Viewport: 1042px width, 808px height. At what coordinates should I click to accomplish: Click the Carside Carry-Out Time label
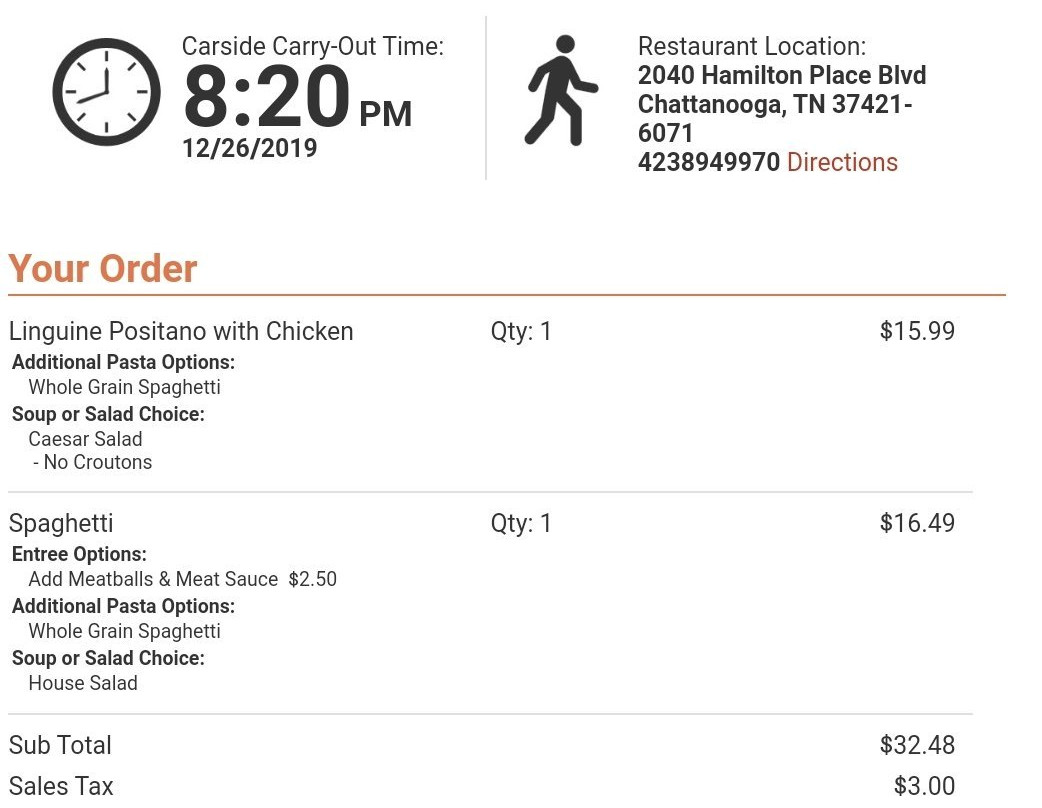[x=313, y=46]
